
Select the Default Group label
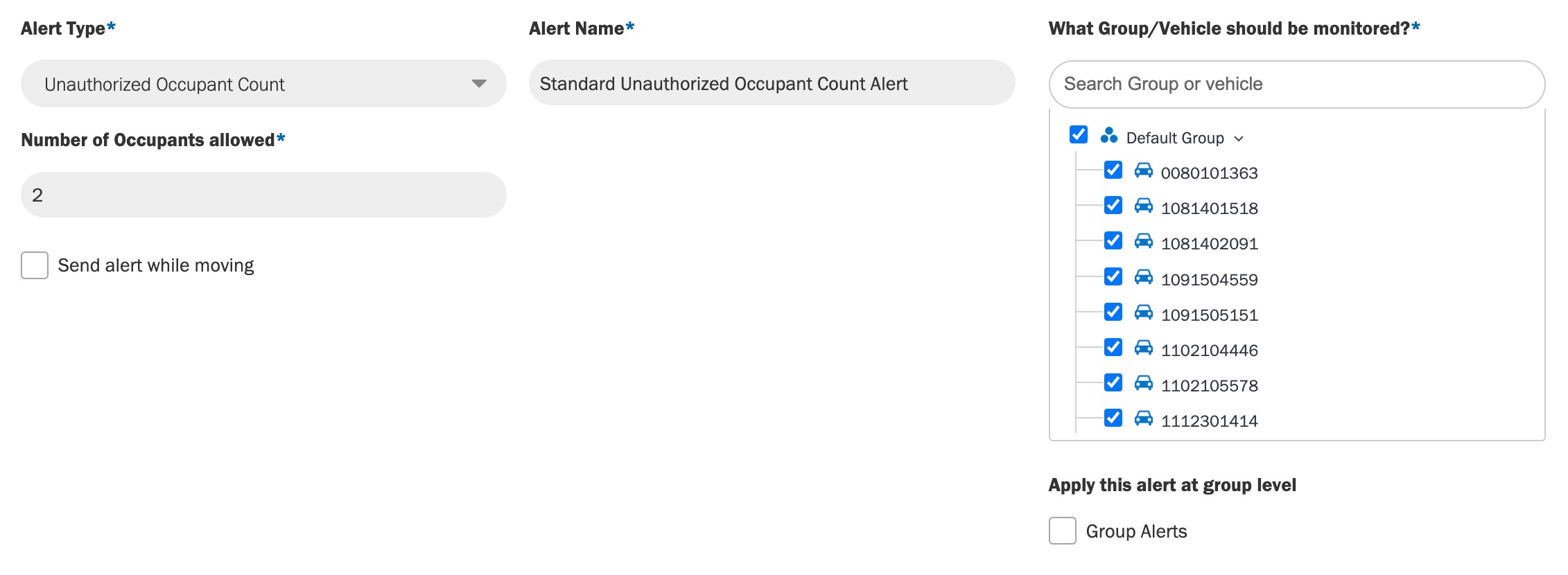click(1175, 138)
